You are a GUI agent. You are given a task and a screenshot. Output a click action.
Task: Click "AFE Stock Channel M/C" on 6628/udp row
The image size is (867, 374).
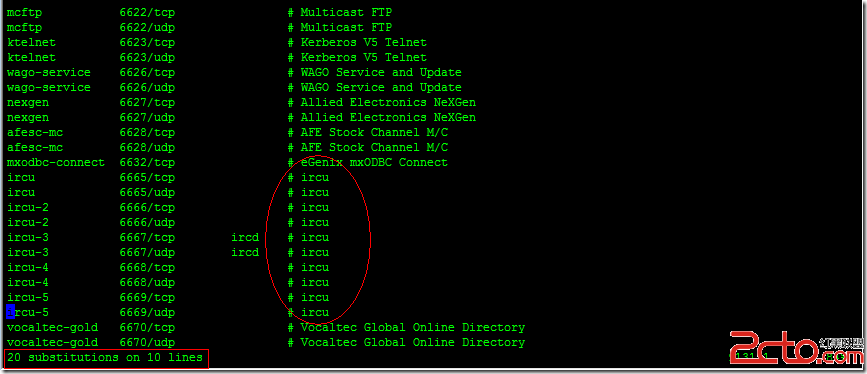tap(374, 148)
